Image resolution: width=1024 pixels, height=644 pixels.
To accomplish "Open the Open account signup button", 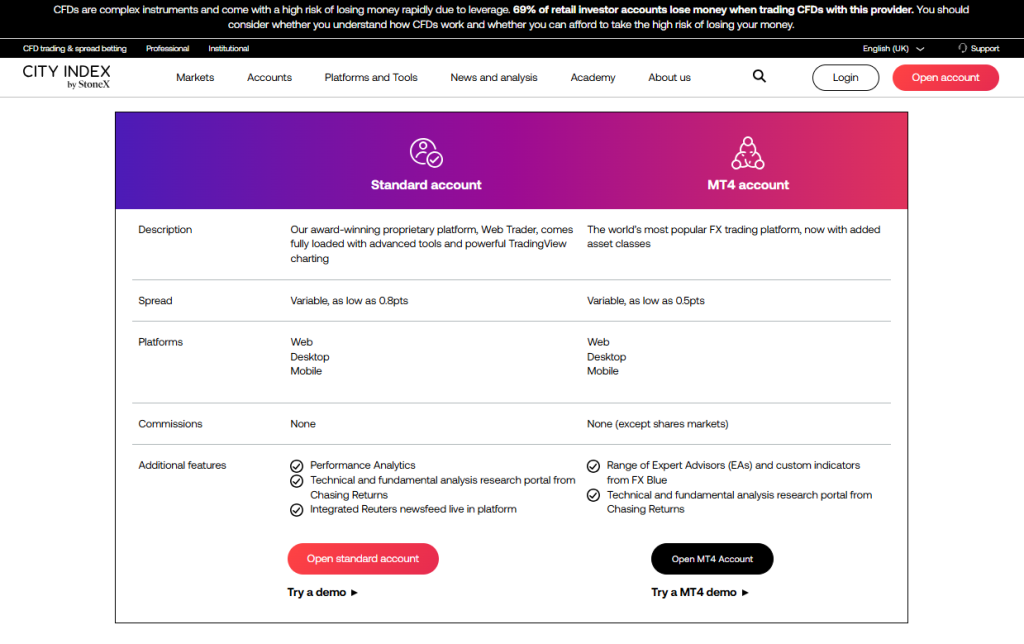I will click(x=945, y=77).
